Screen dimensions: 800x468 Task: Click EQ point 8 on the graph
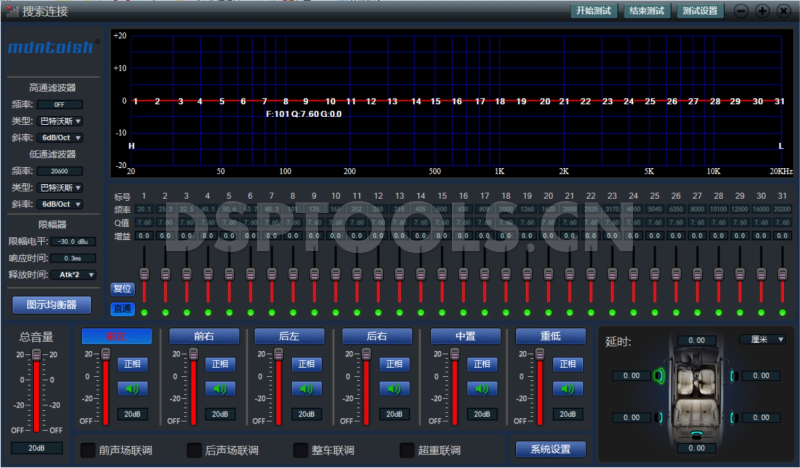[286, 101]
